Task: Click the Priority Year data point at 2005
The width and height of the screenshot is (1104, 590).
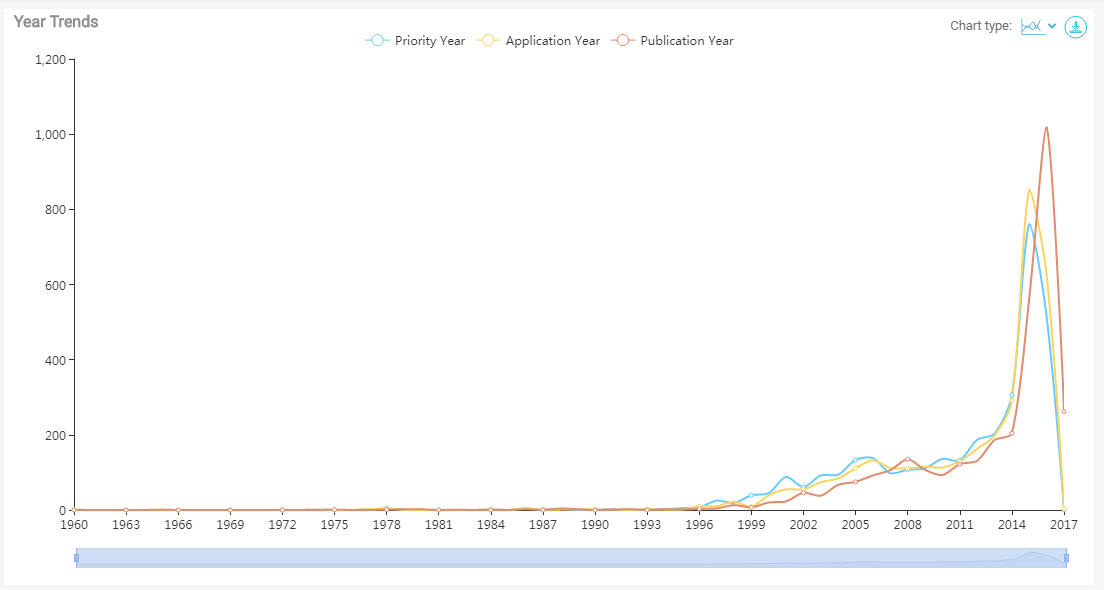Action: pos(855,460)
